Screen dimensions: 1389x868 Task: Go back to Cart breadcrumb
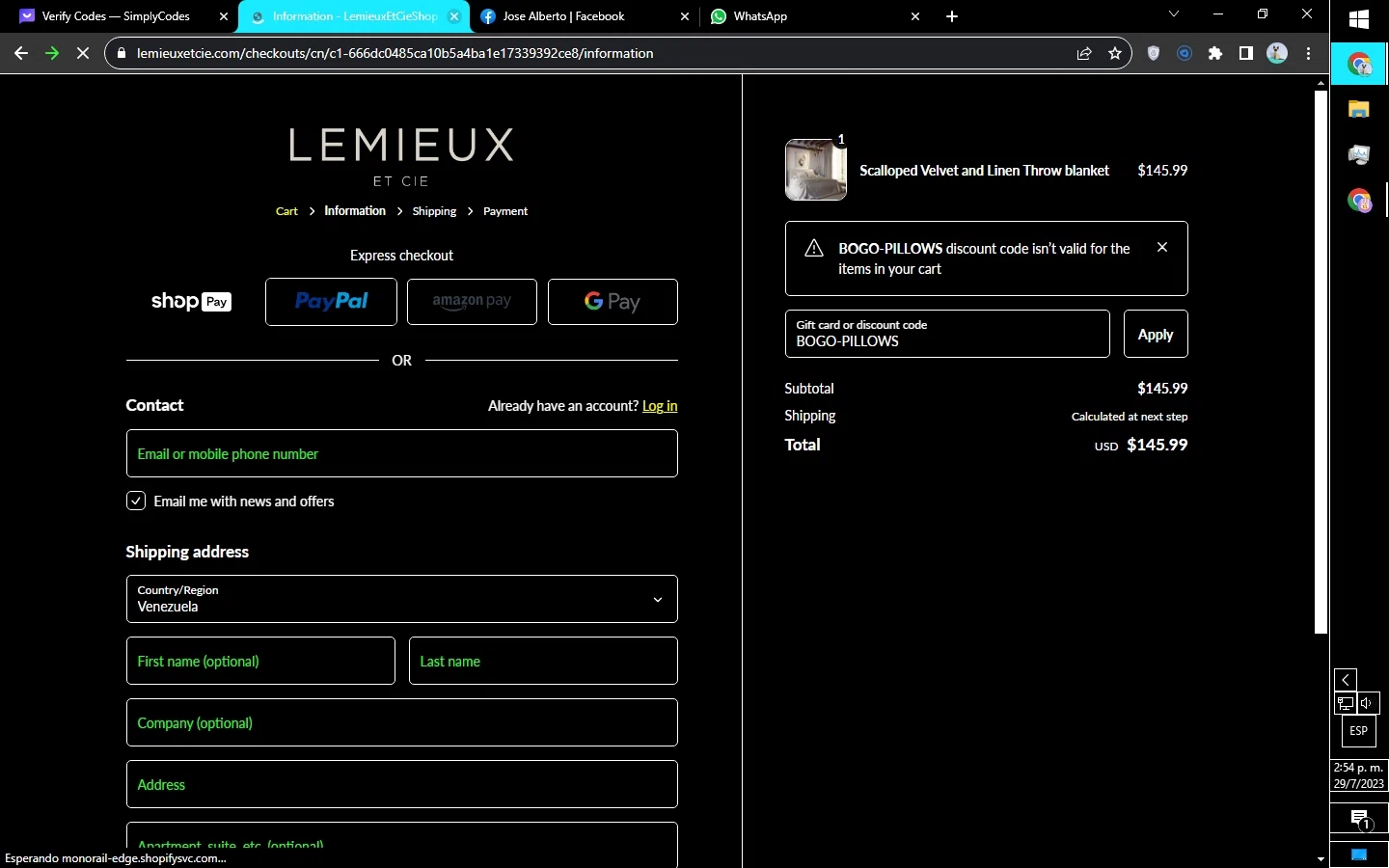pyautogui.click(x=286, y=211)
